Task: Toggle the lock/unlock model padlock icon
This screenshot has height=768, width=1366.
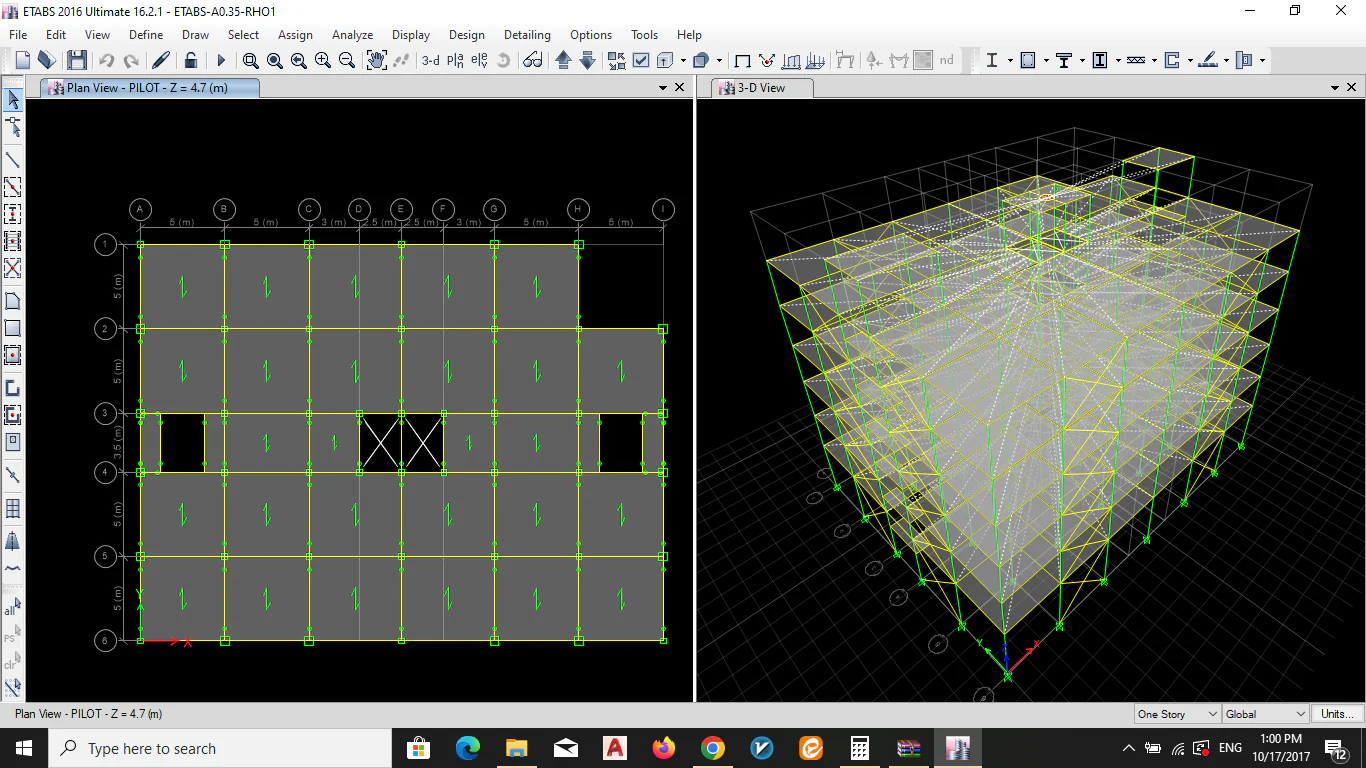Action: [x=191, y=61]
